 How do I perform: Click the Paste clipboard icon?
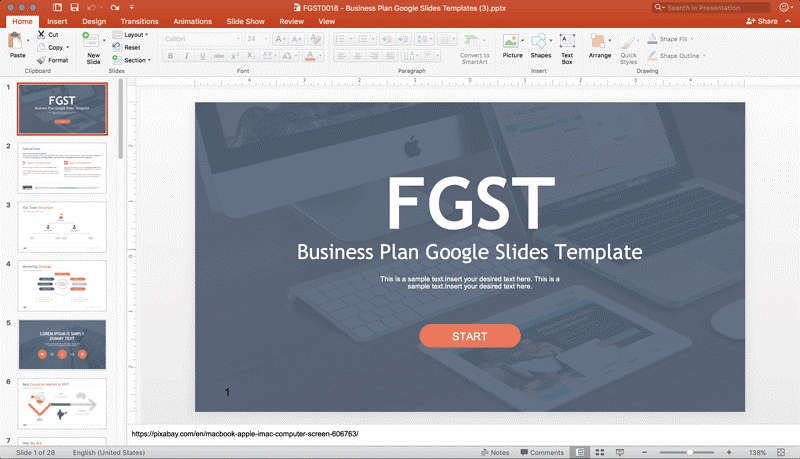16,41
